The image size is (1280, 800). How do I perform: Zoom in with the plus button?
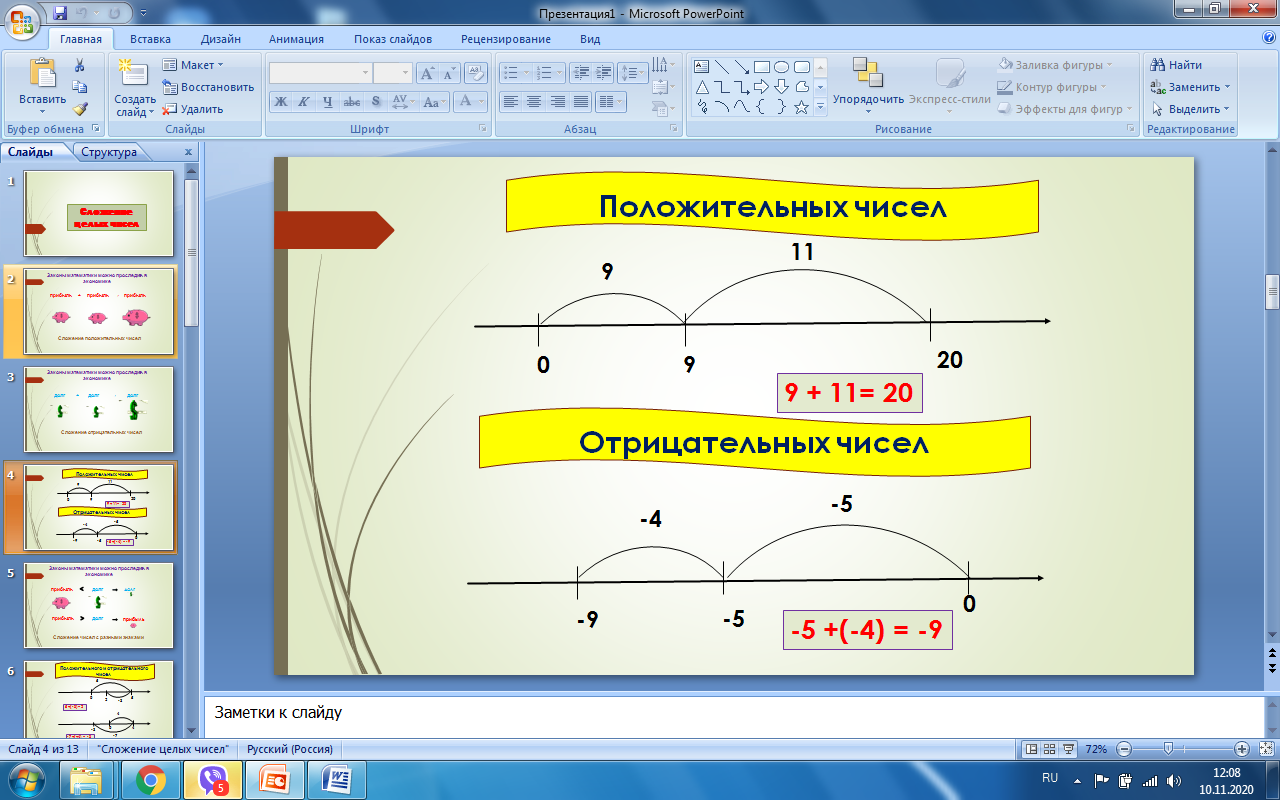(1242, 749)
